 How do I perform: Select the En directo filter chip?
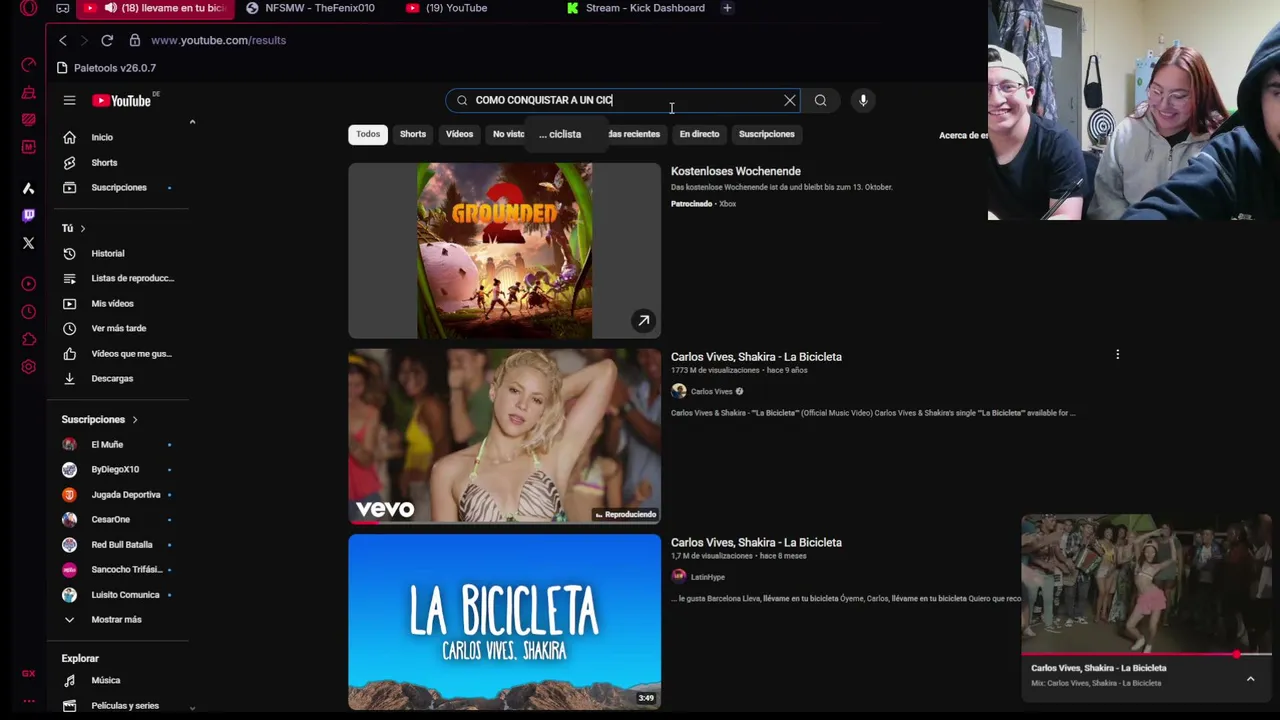699,134
